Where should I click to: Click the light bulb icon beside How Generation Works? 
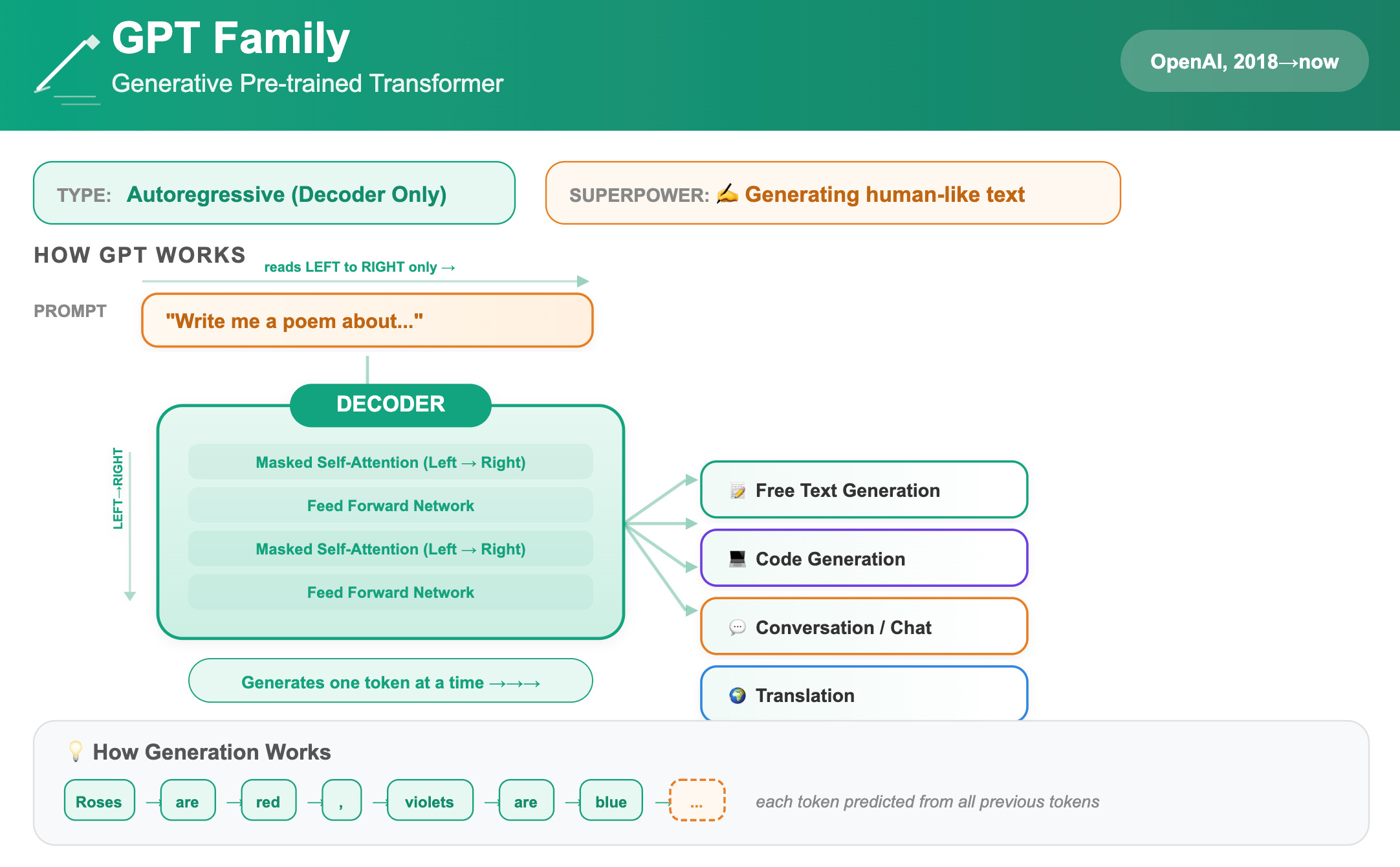coord(76,751)
